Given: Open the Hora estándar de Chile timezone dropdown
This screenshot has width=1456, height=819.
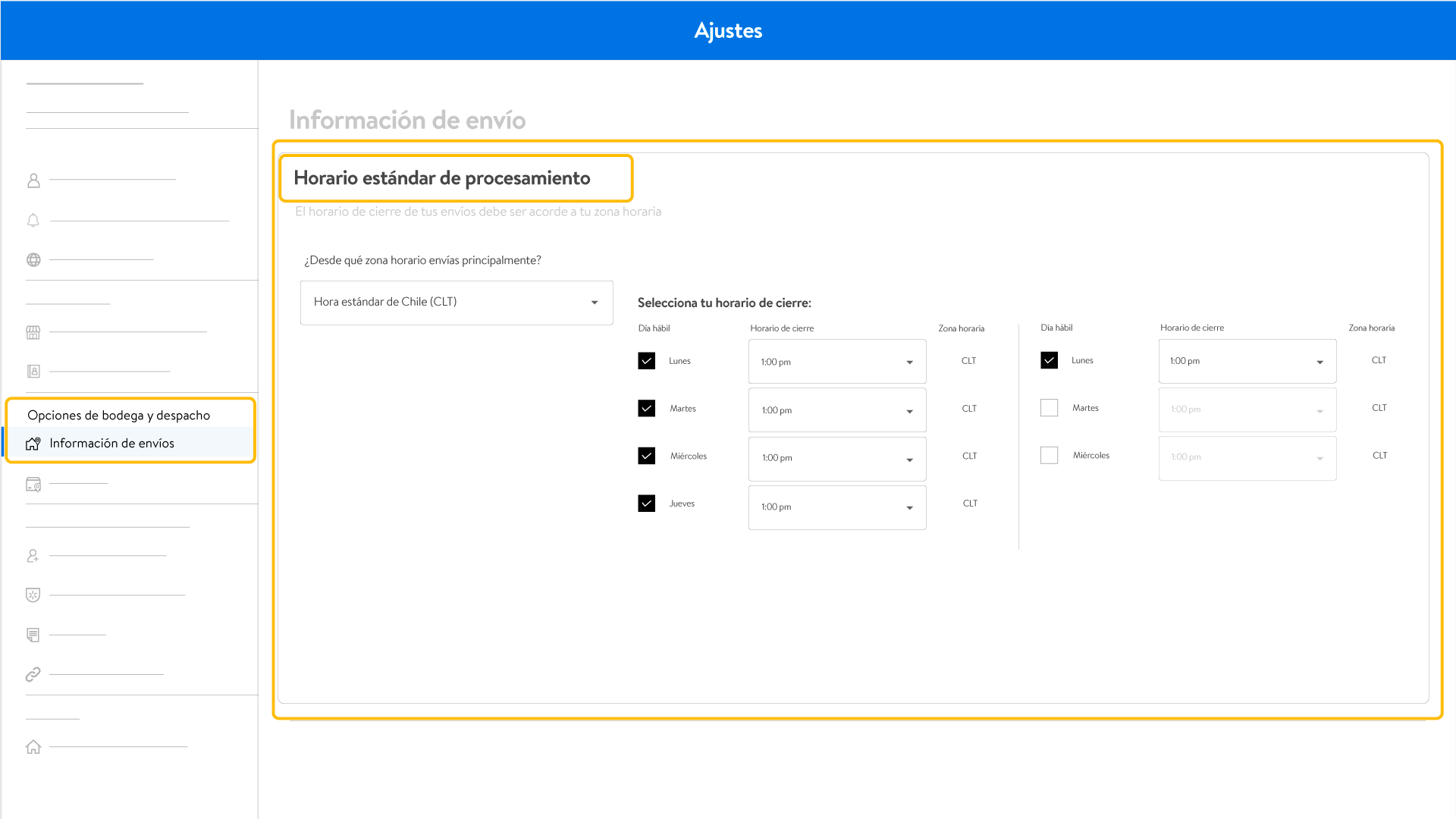Looking at the screenshot, I should pyautogui.click(x=457, y=303).
